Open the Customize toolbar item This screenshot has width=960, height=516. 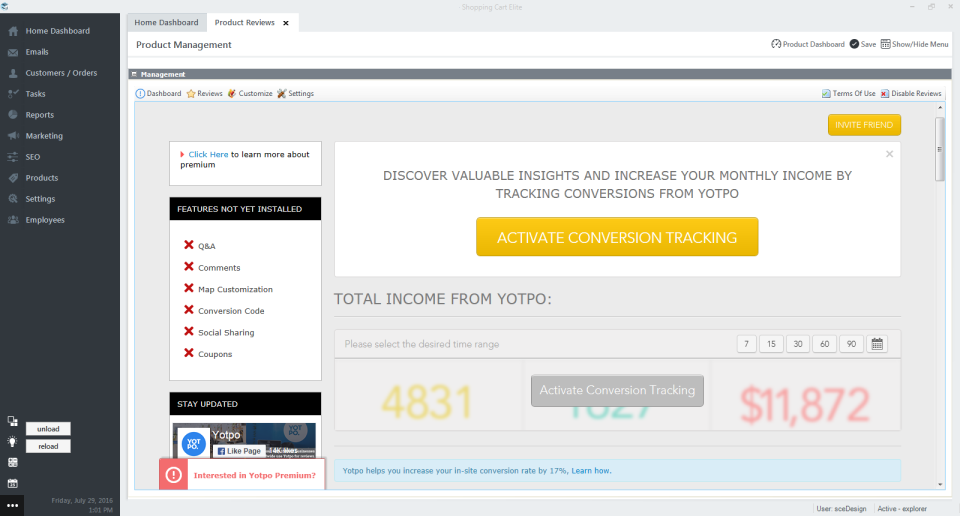(x=250, y=94)
